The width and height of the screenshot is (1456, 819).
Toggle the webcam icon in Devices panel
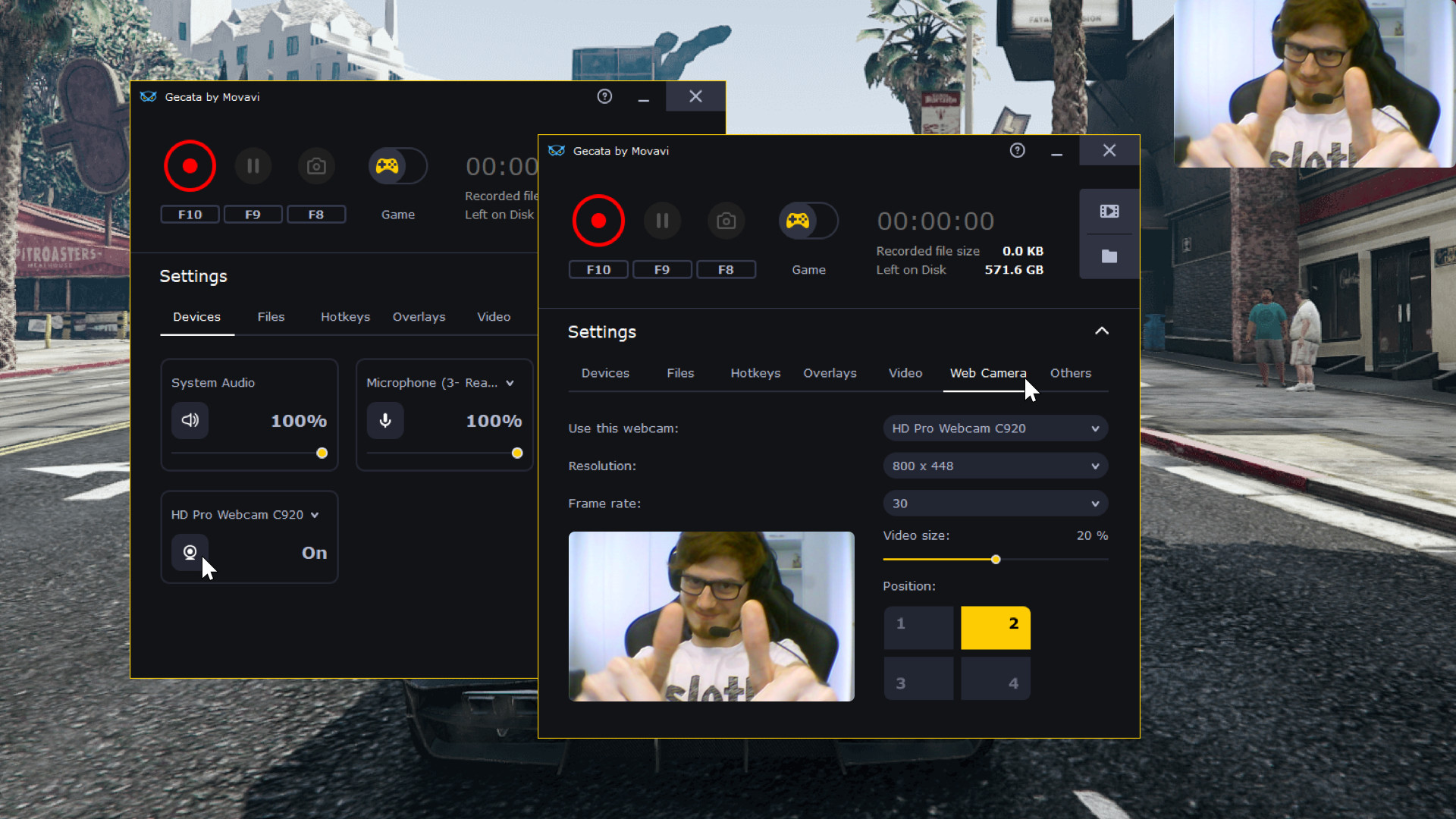click(x=190, y=553)
